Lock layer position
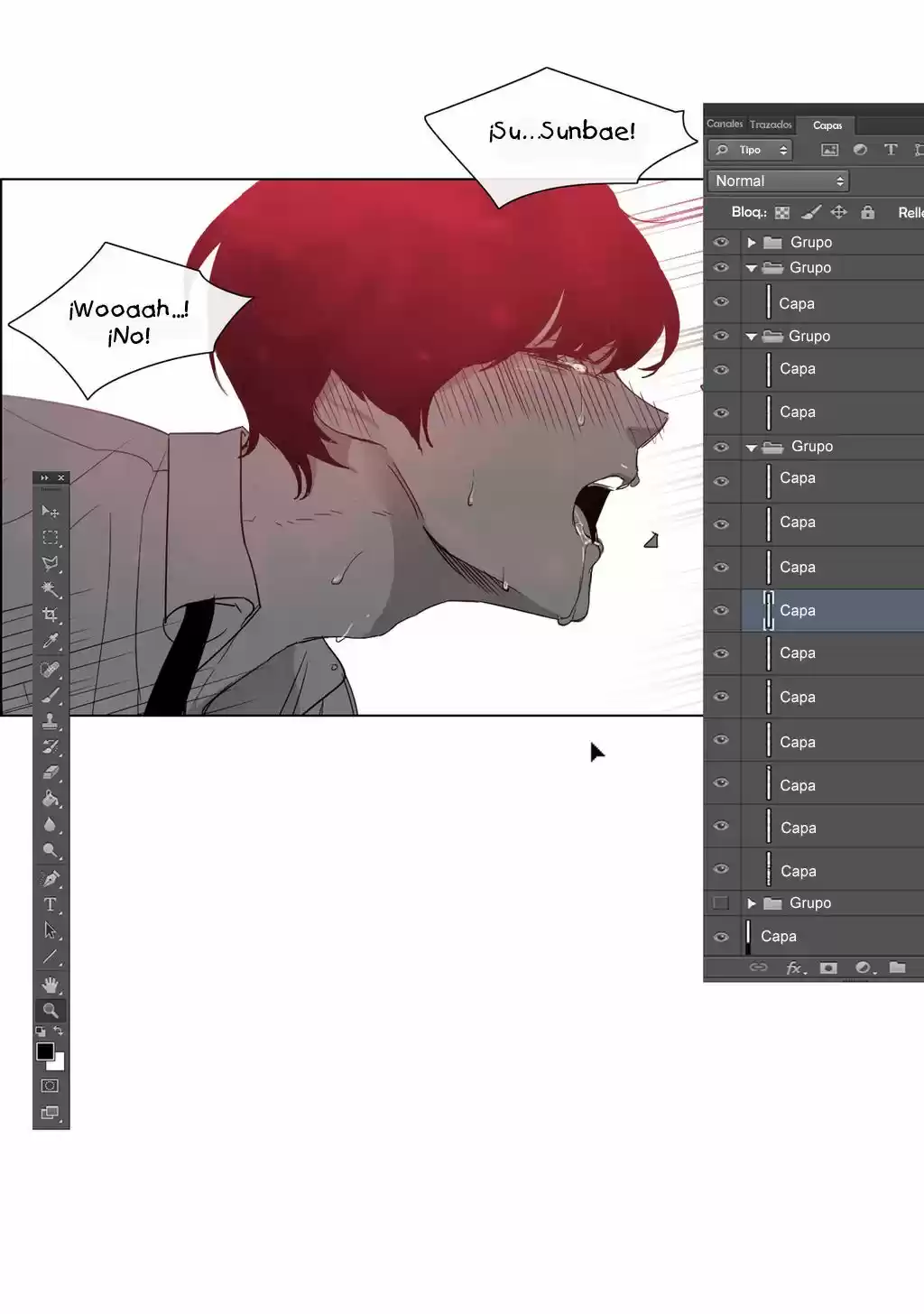This screenshot has width=924, height=1314. tap(839, 212)
